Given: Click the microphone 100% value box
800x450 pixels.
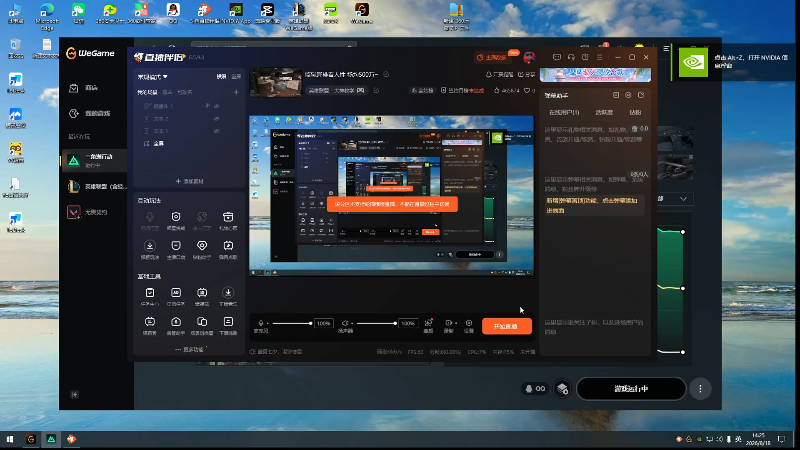Looking at the screenshot, I should pos(323,323).
